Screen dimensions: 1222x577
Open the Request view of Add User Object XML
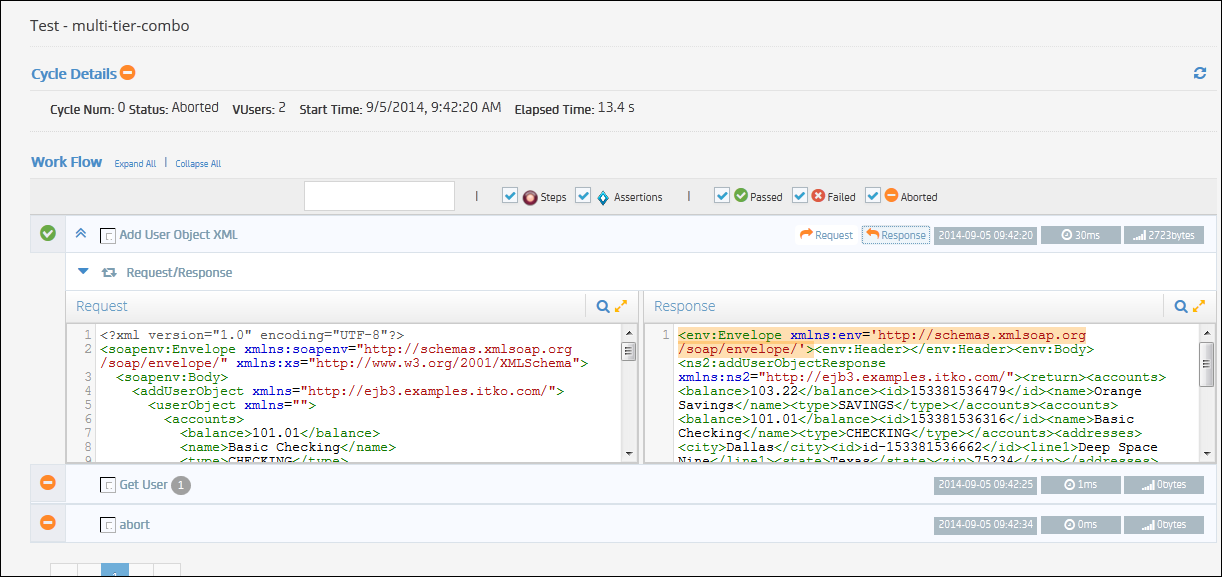[826, 234]
